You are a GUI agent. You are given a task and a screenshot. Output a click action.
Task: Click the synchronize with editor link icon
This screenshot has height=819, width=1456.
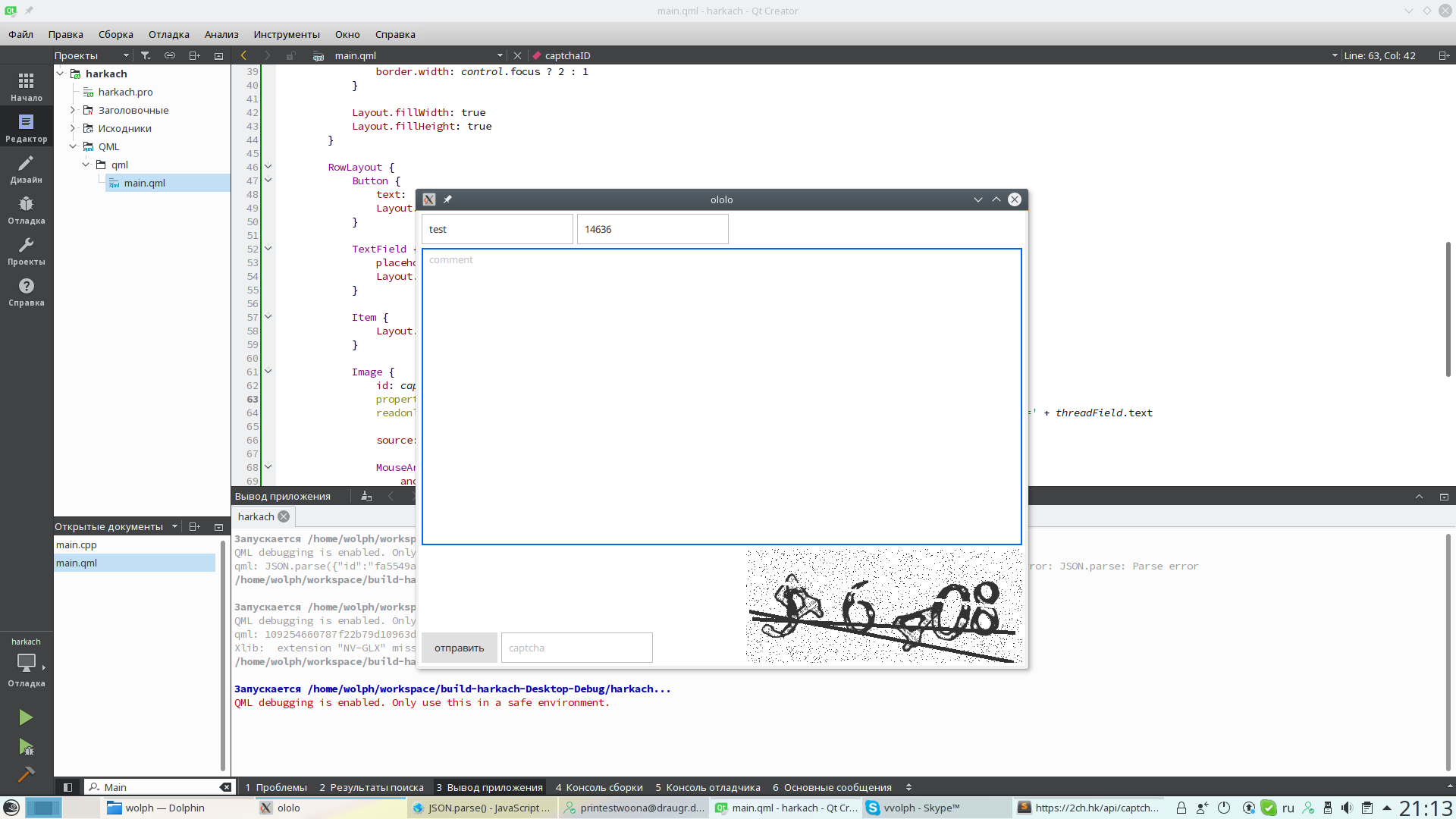(170, 55)
